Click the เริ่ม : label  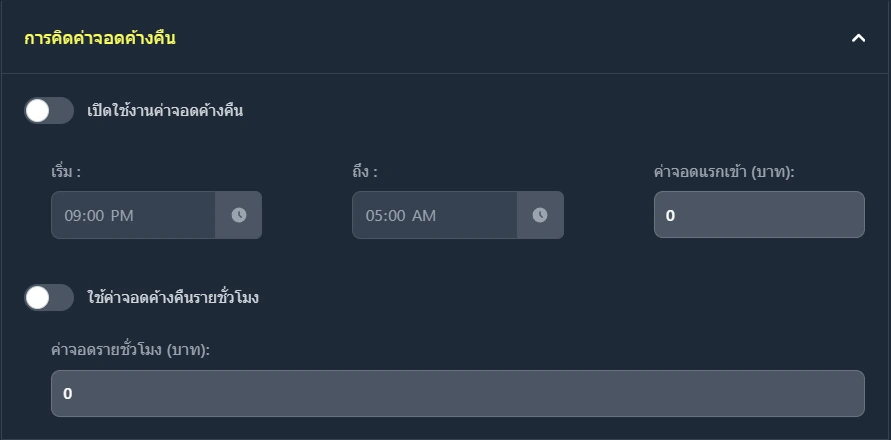pos(66,172)
